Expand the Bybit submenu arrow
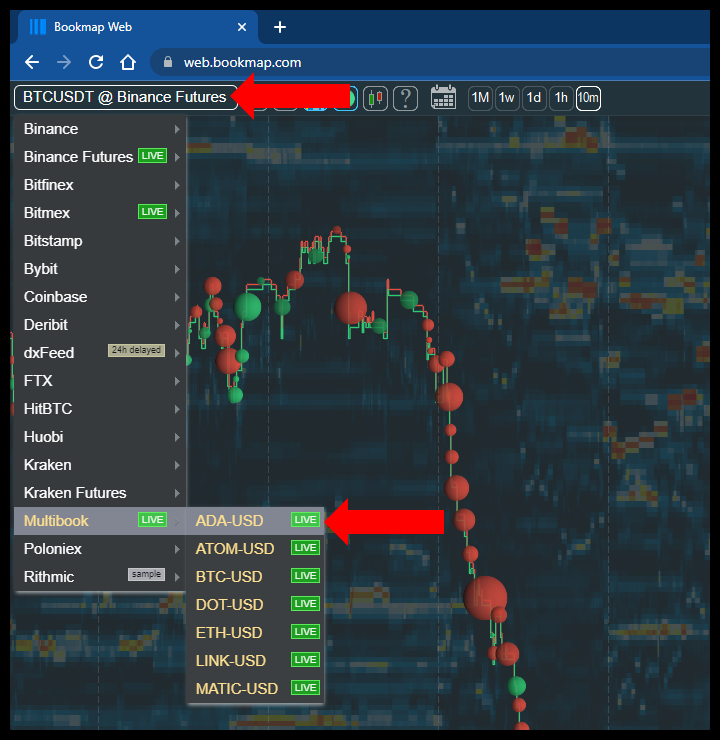 pos(177,269)
